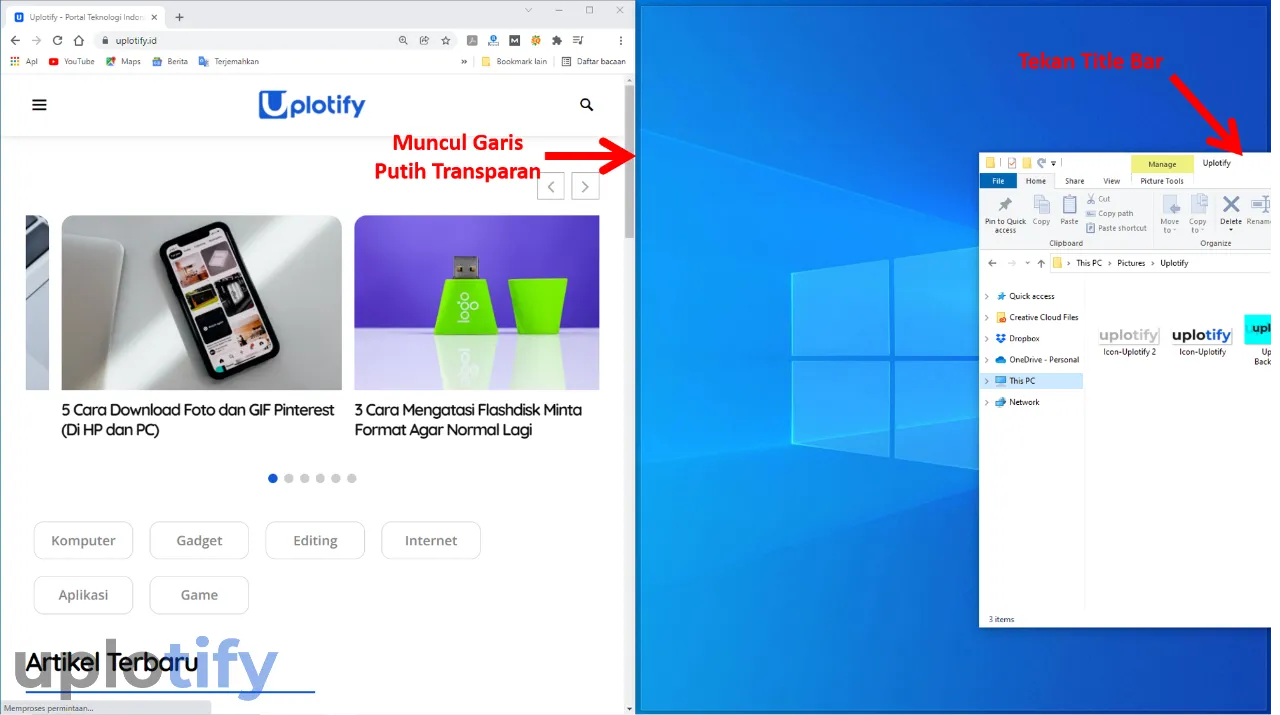Screen dimensions: 1280x715
Task: Open a new Chrome tab
Action: coord(180,17)
